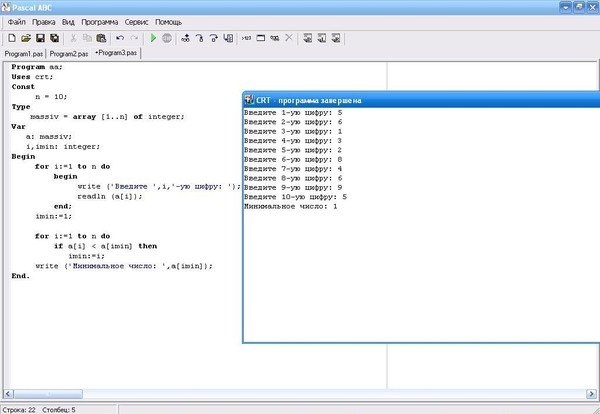Select the Program3.pas tab
This screenshot has width=600, height=414.
116,53
